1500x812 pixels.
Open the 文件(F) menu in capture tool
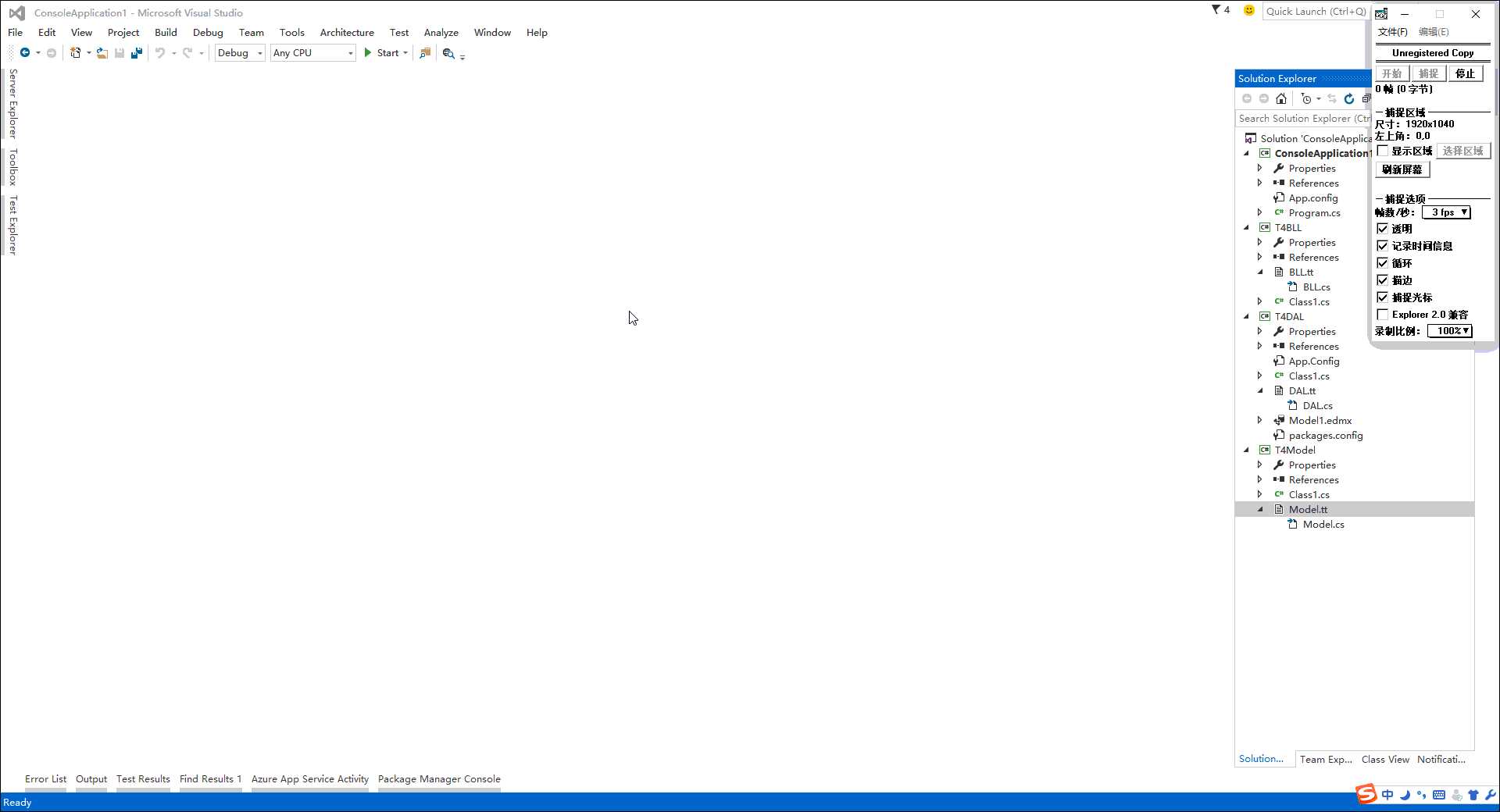[1393, 32]
